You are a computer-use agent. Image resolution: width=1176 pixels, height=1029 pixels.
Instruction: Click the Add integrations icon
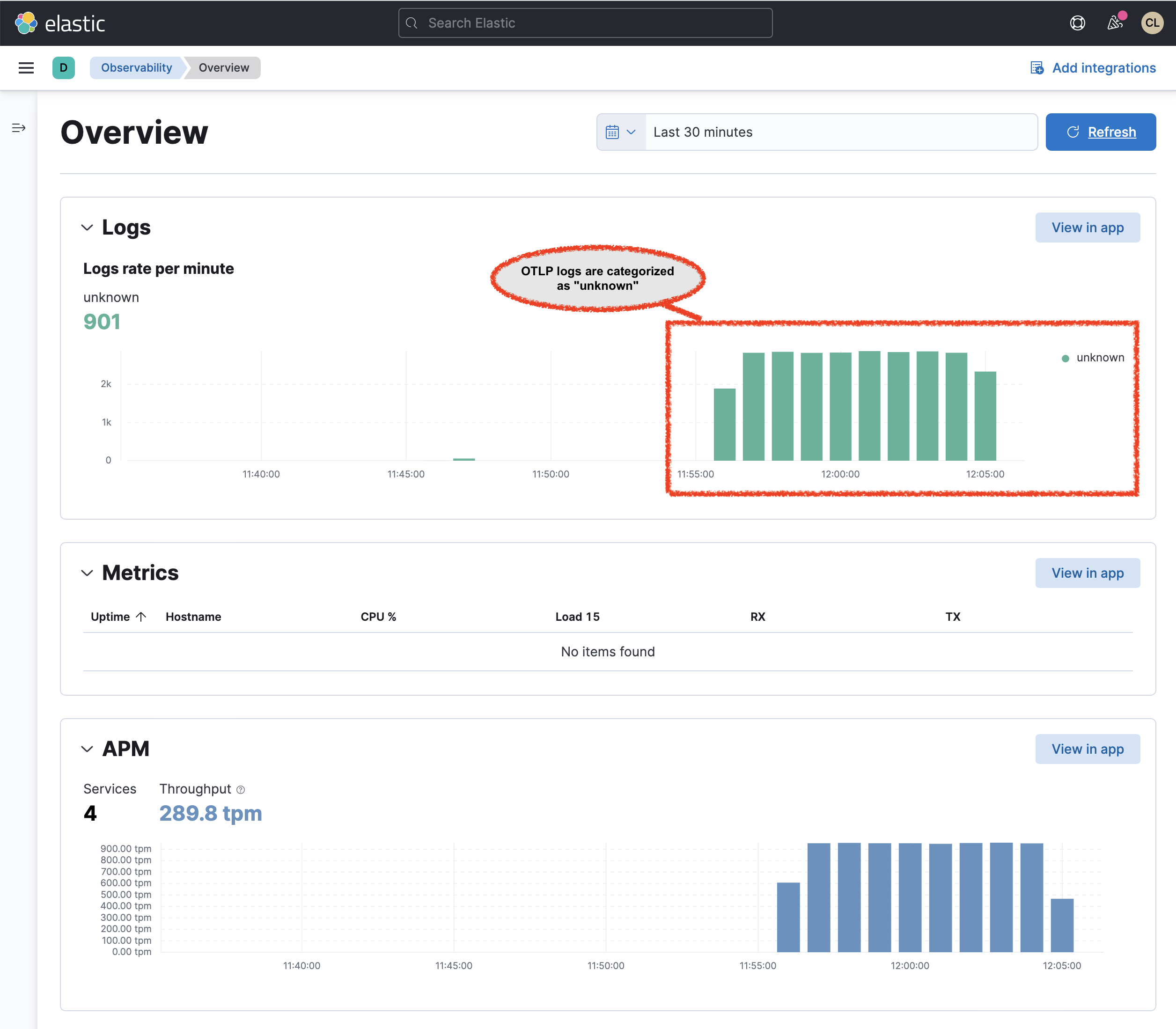click(1037, 68)
